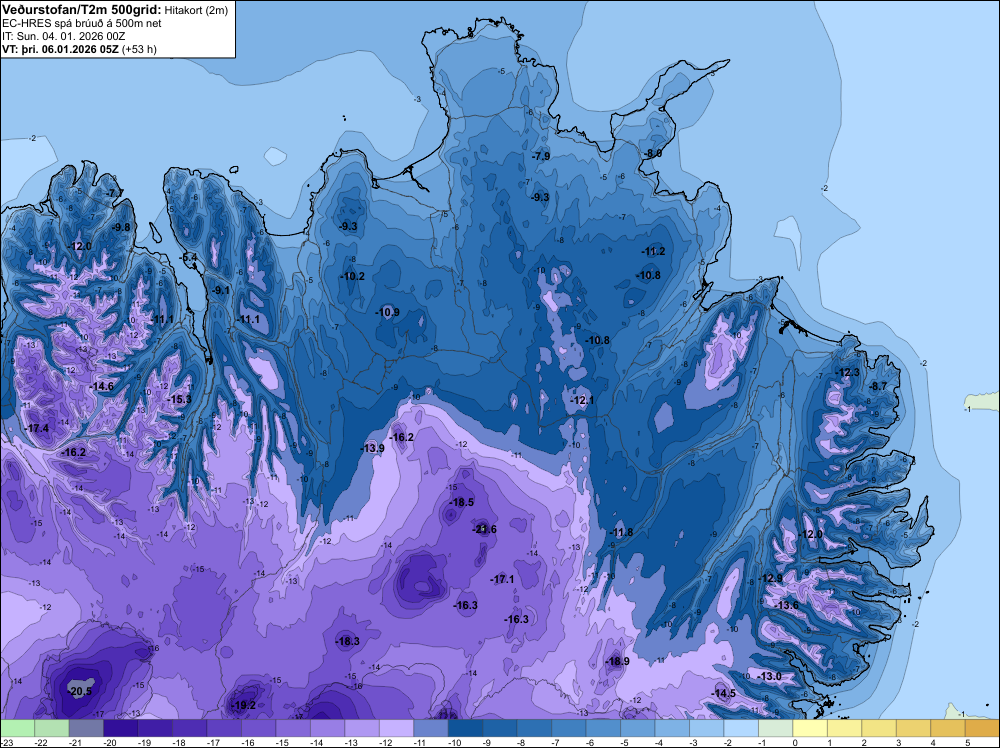Viewport: 1000px width, 748px height.
Task: Click the legend color swatch labeled -20
Action: [x=121, y=728]
